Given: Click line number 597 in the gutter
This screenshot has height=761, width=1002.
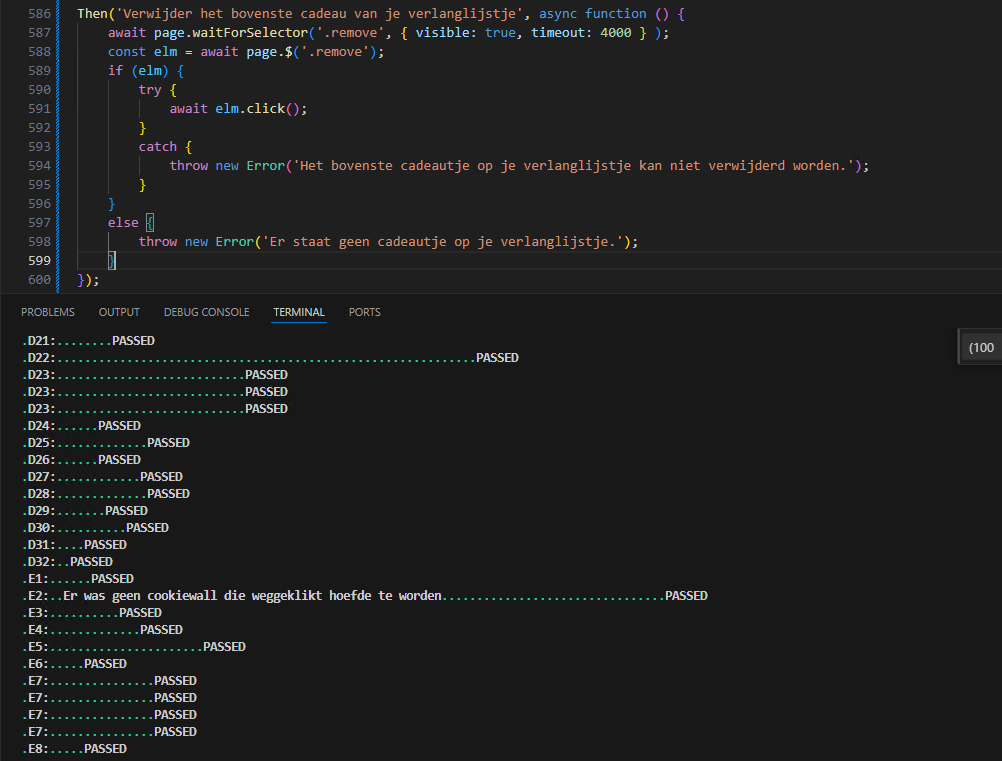Looking at the screenshot, I should tap(39, 222).
